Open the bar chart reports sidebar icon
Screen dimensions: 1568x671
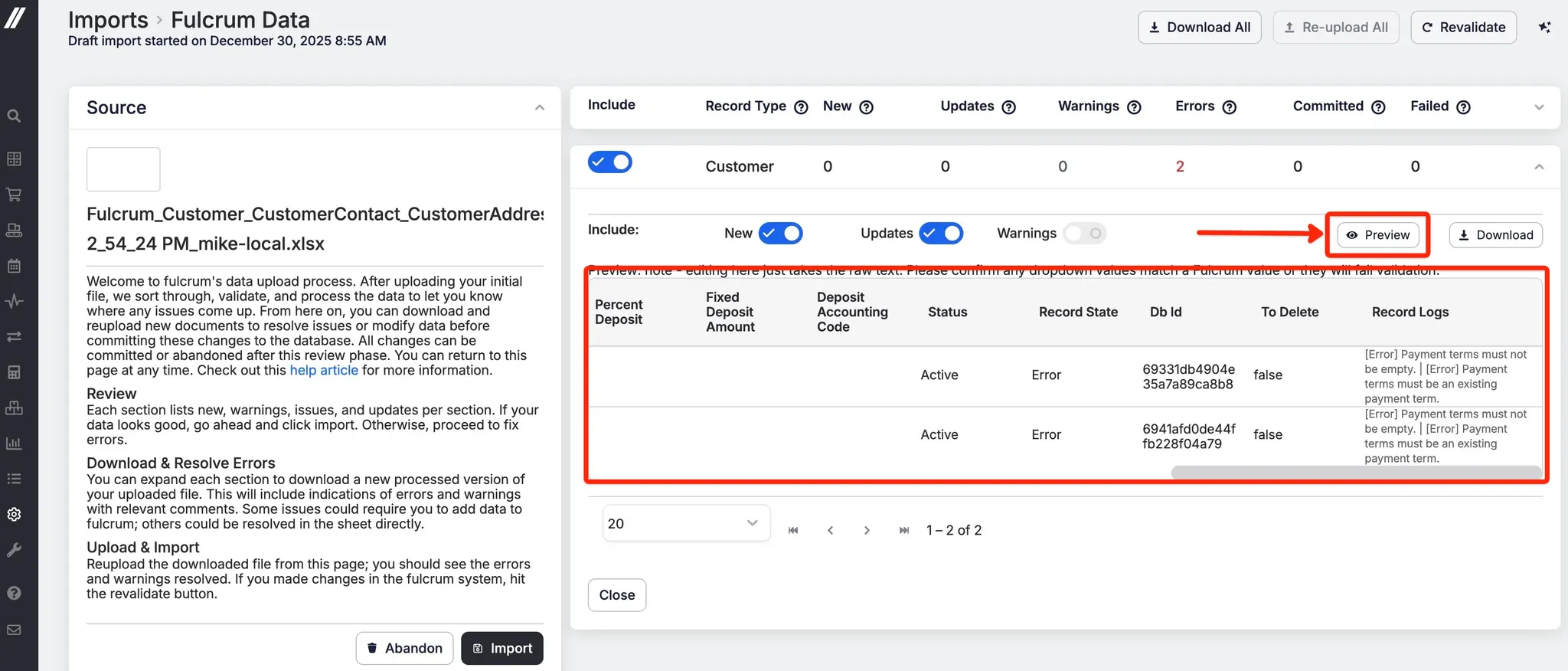click(14, 444)
